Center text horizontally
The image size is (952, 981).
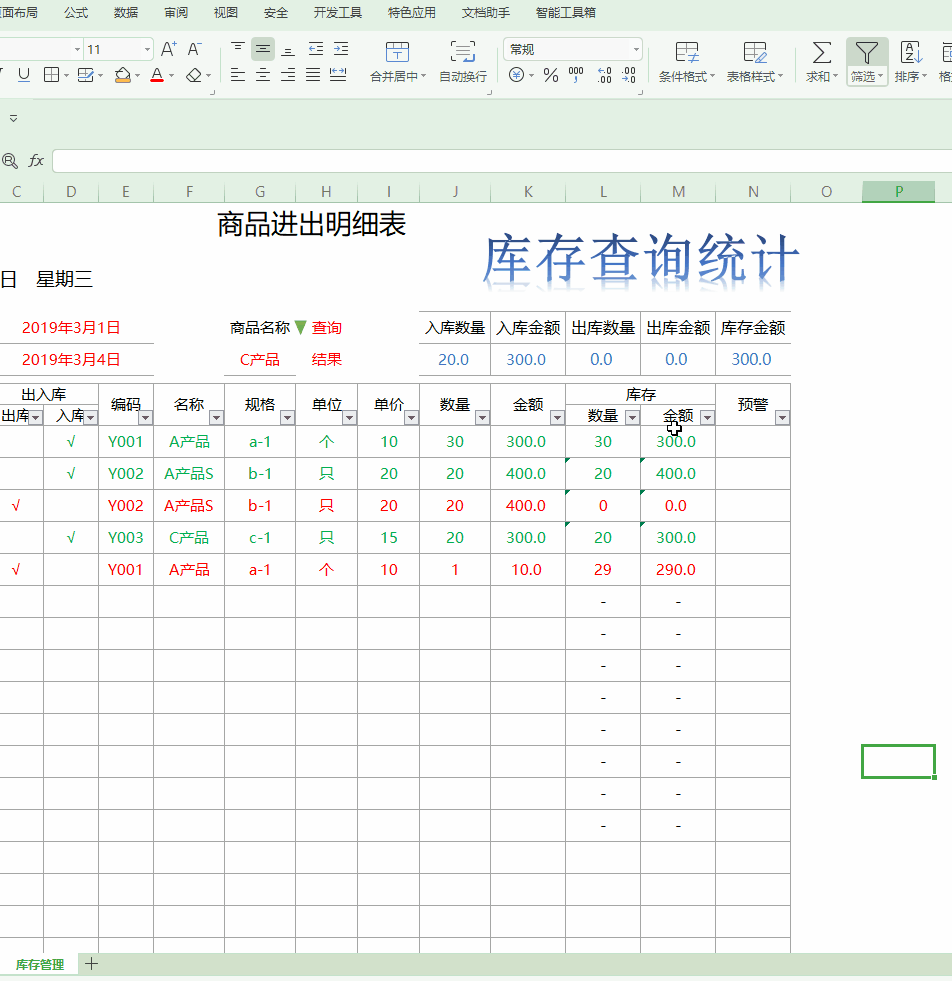click(263, 76)
